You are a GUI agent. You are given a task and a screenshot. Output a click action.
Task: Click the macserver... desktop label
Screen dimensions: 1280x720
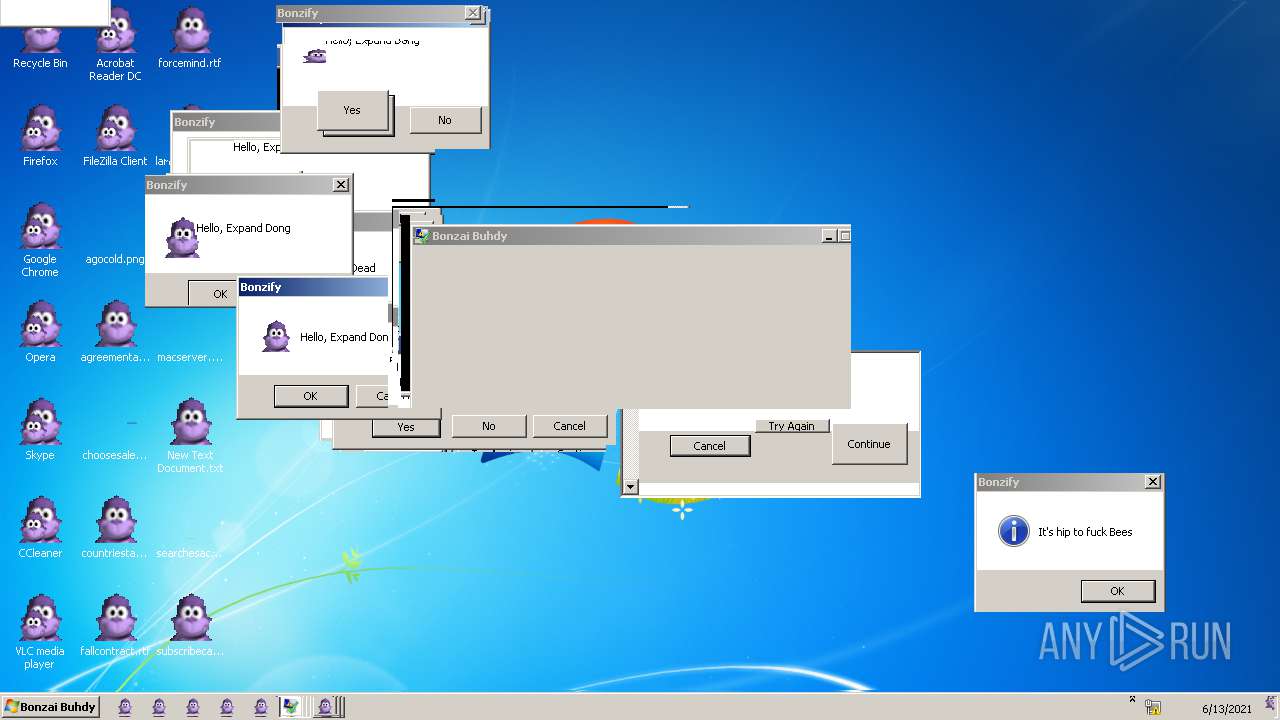[x=190, y=357]
